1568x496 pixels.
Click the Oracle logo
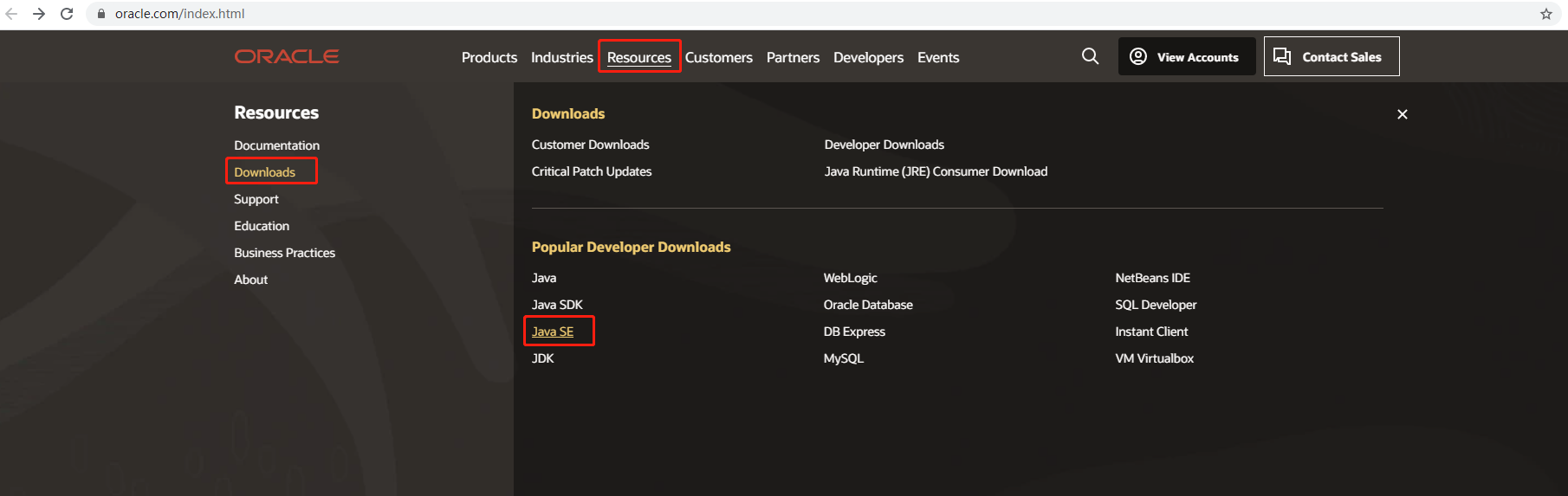coord(287,56)
